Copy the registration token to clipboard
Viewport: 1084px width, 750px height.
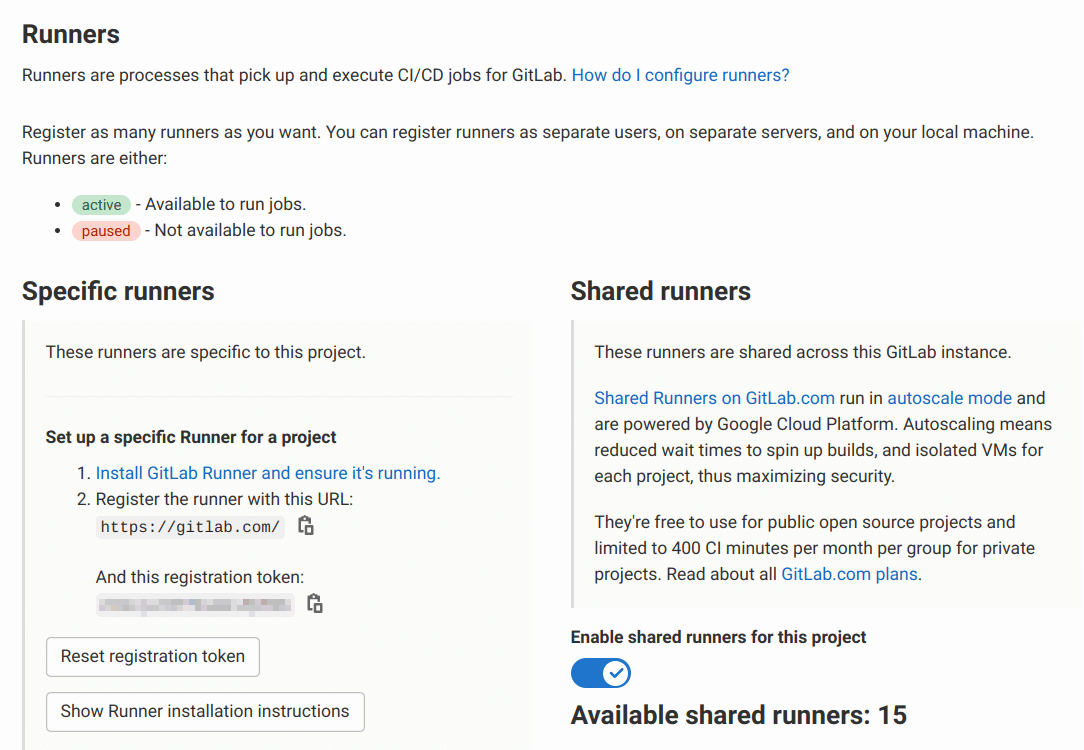(x=314, y=604)
